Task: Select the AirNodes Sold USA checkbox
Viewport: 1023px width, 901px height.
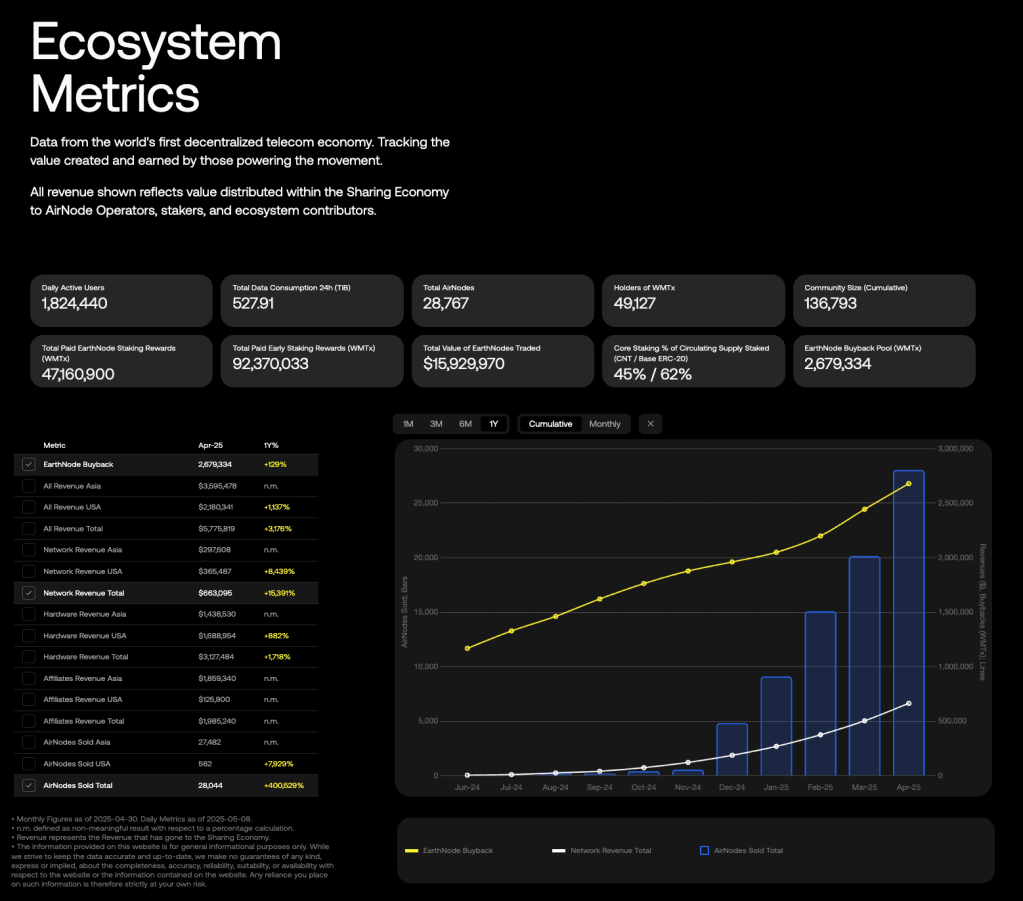Action: coord(29,764)
